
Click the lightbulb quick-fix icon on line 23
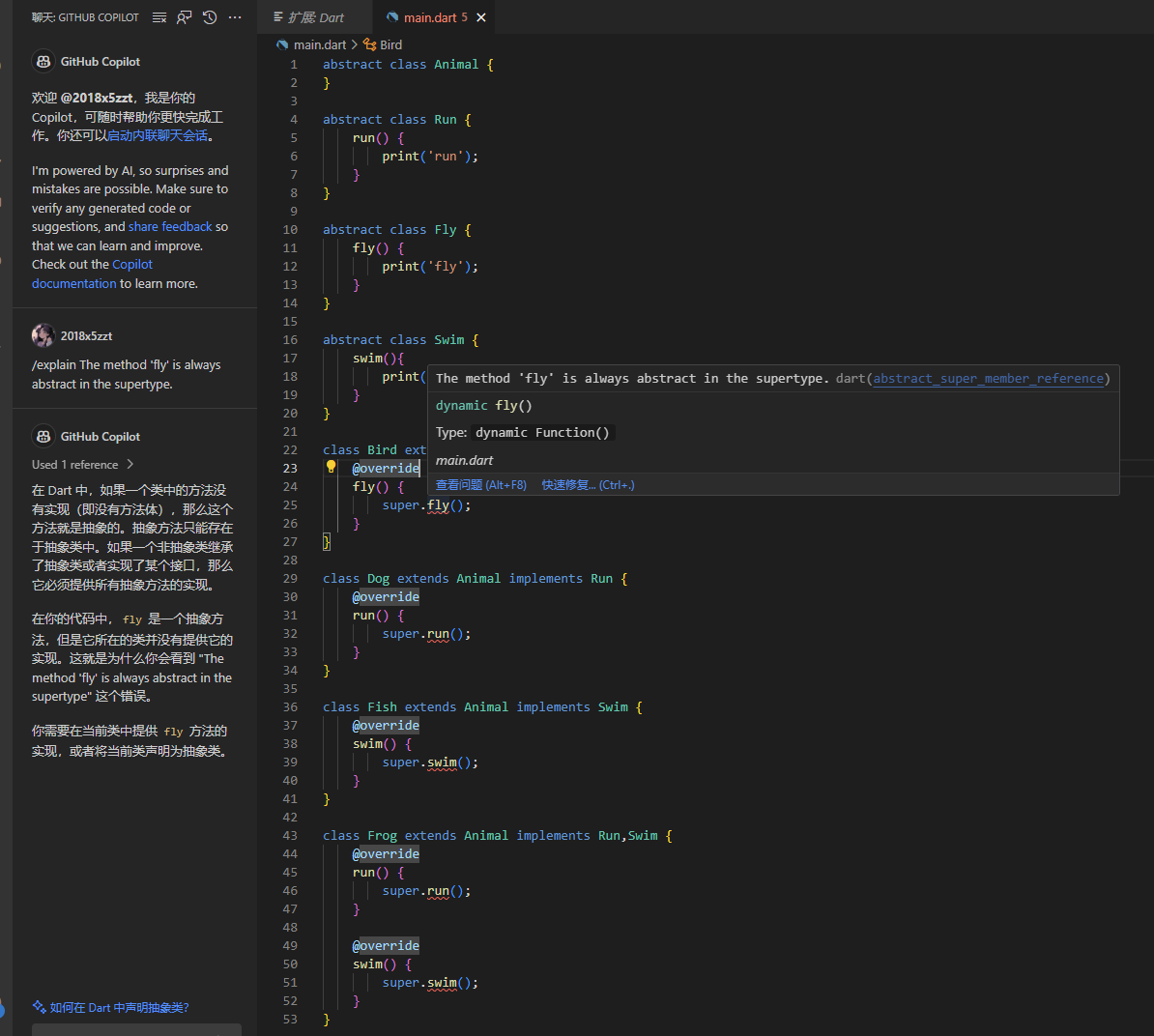331,467
